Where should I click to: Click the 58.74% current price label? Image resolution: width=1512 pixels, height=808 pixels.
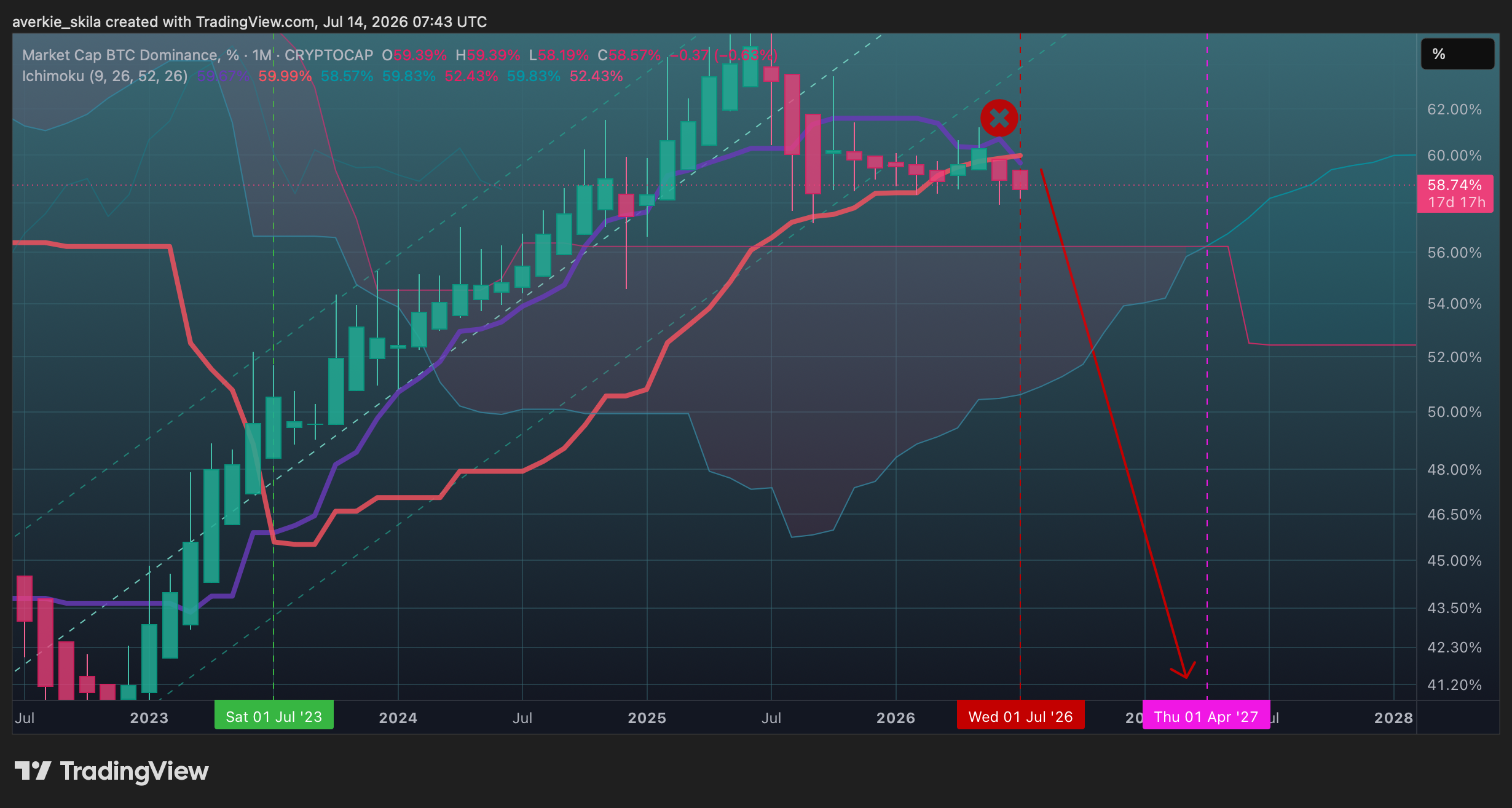pyautogui.click(x=1454, y=185)
